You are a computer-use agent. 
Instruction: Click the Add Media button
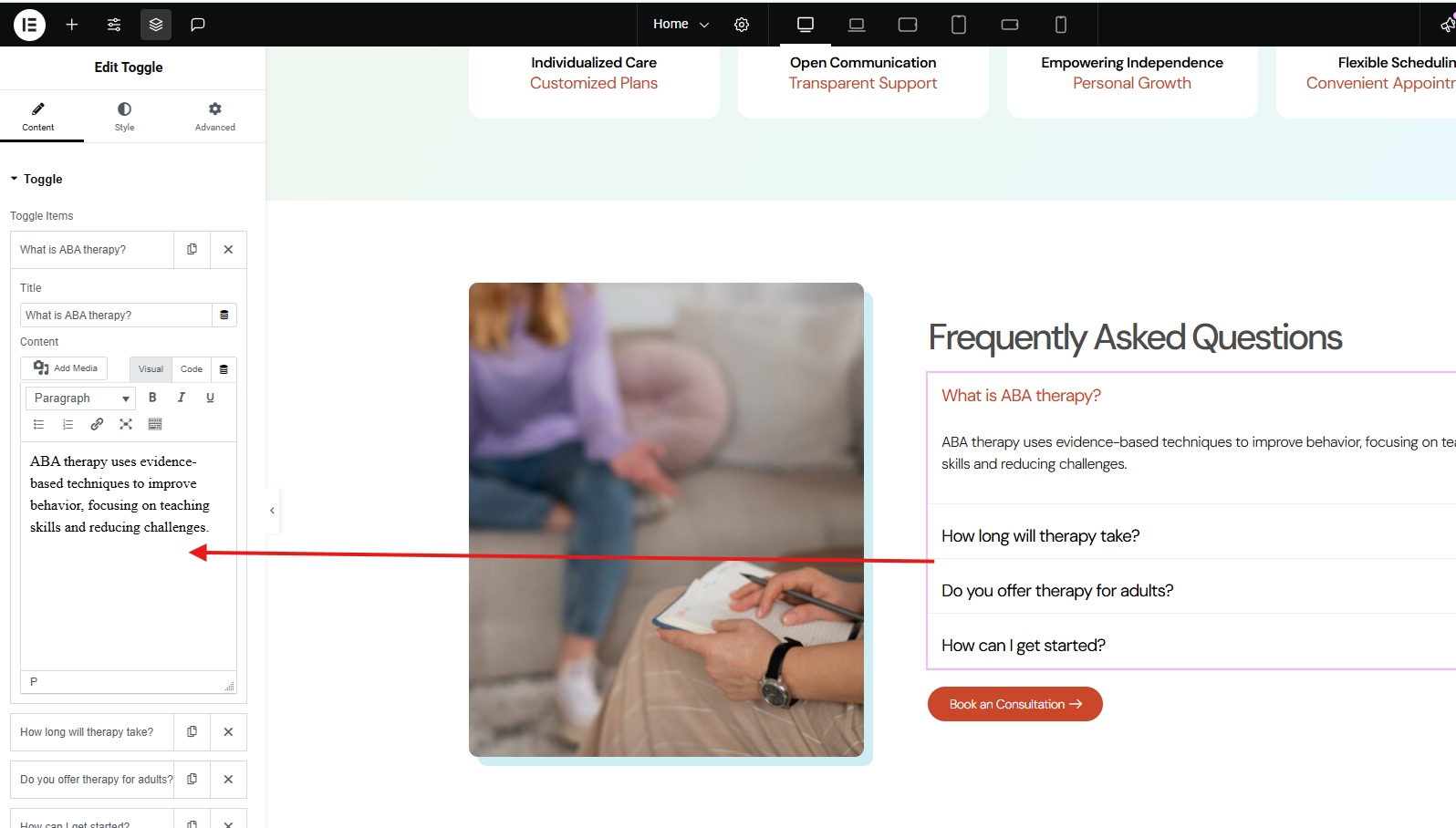pyautogui.click(x=65, y=368)
